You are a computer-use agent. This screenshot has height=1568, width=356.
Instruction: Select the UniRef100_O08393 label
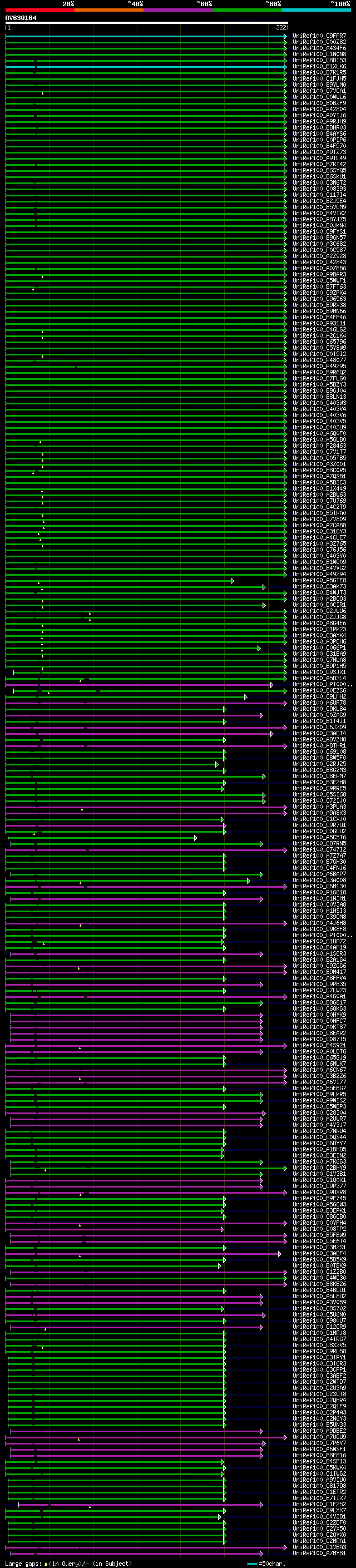pos(319,189)
